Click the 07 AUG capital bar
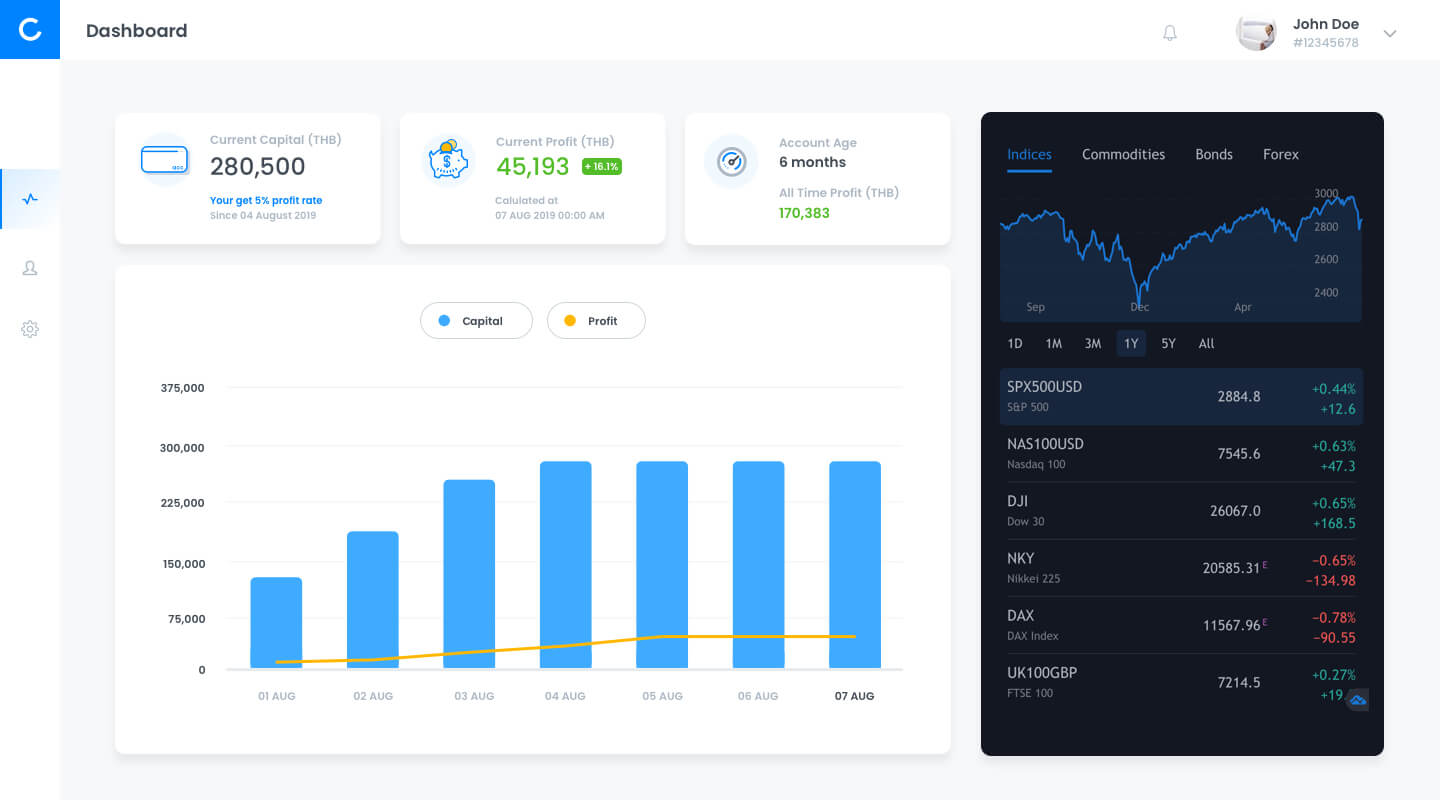Screen dimensions: 1440x800 tap(855, 565)
